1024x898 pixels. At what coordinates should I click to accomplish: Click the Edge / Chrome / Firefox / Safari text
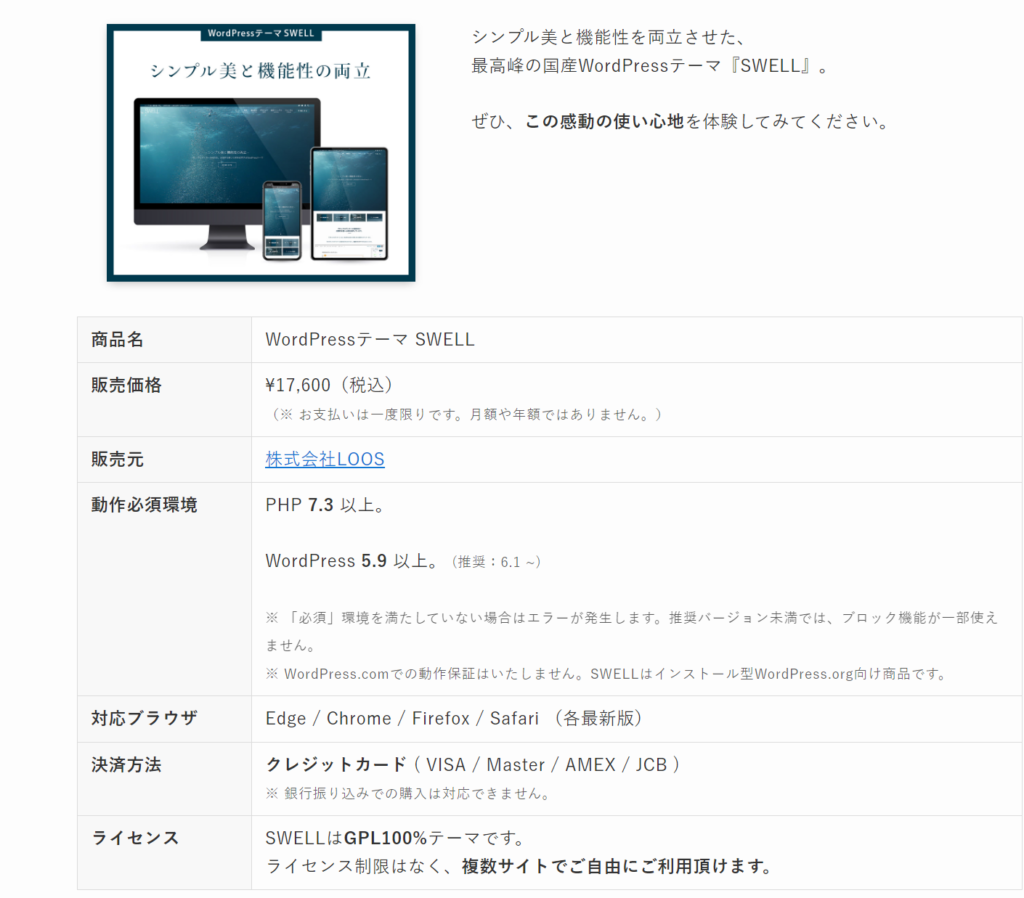455,718
